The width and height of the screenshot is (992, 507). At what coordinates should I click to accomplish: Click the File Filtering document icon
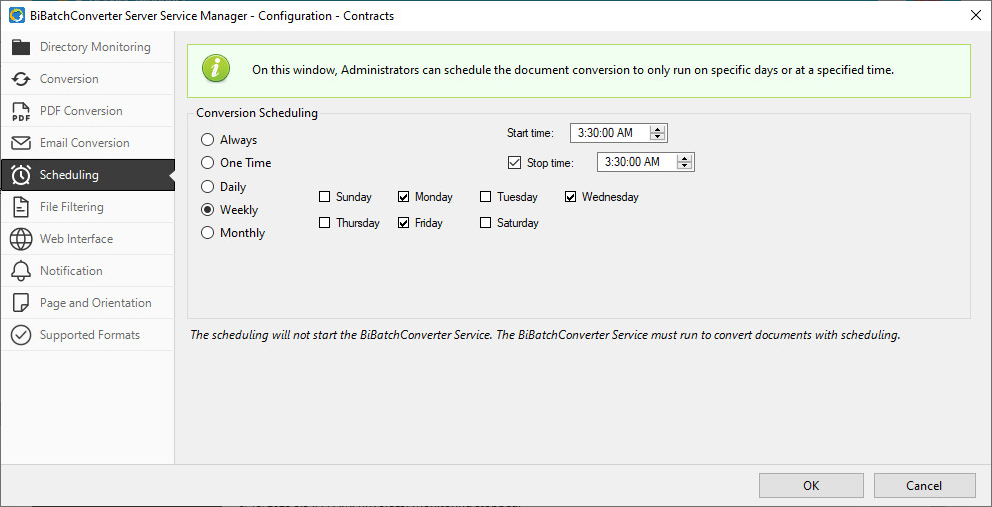coord(21,207)
